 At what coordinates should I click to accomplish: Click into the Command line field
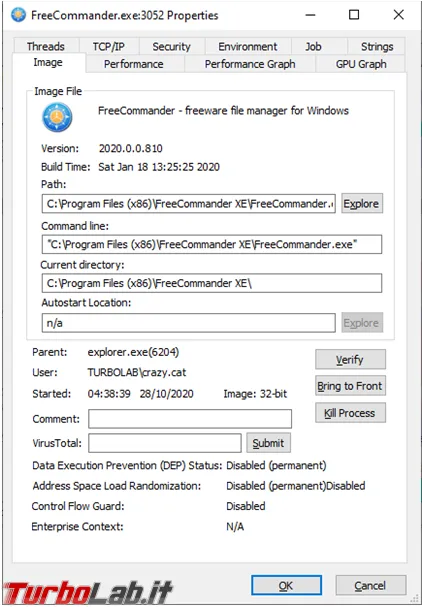(x=212, y=244)
